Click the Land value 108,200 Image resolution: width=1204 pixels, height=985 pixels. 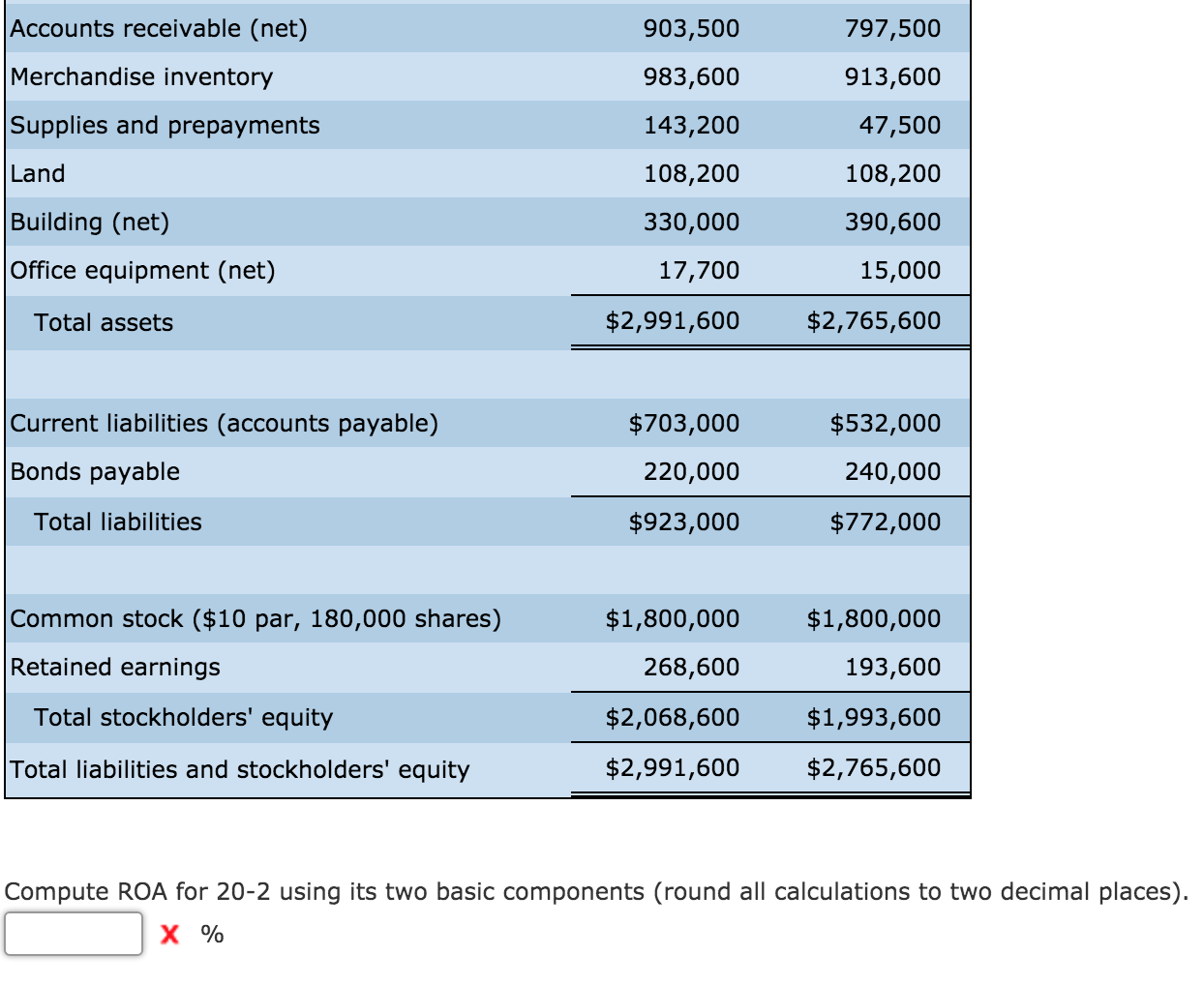click(694, 173)
